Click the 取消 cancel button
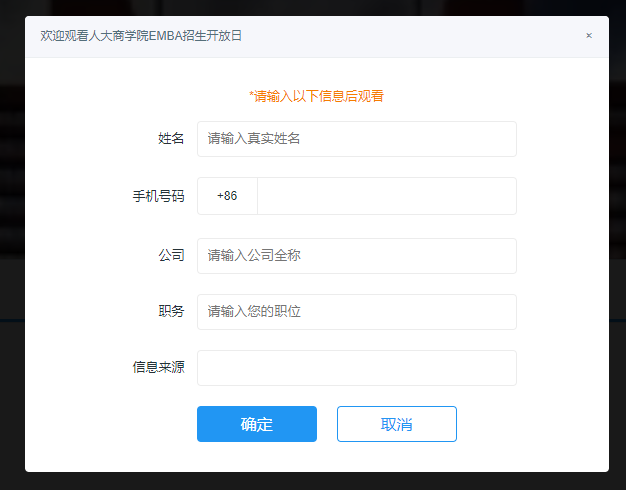Screen dimensions: 626x490 point(396,424)
